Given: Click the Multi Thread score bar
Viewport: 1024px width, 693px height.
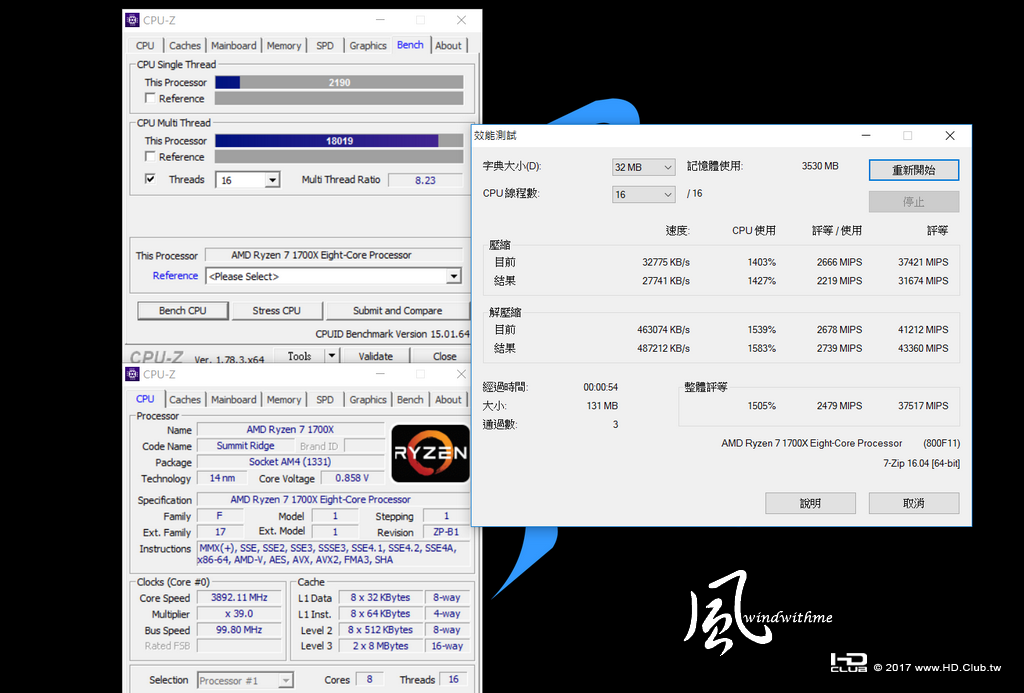Looking at the screenshot, I should coord(338,141).
